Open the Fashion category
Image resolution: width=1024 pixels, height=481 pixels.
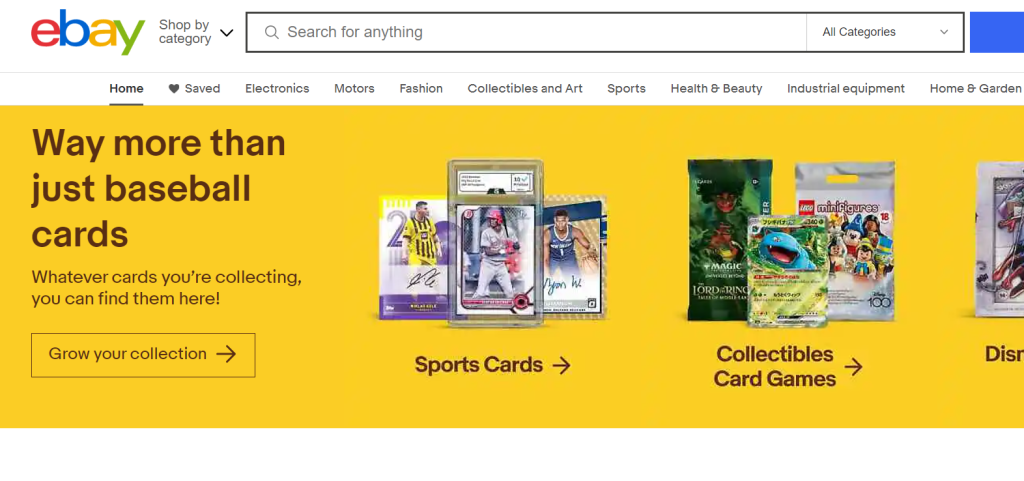pyautogui.click(x=421, y=89)
